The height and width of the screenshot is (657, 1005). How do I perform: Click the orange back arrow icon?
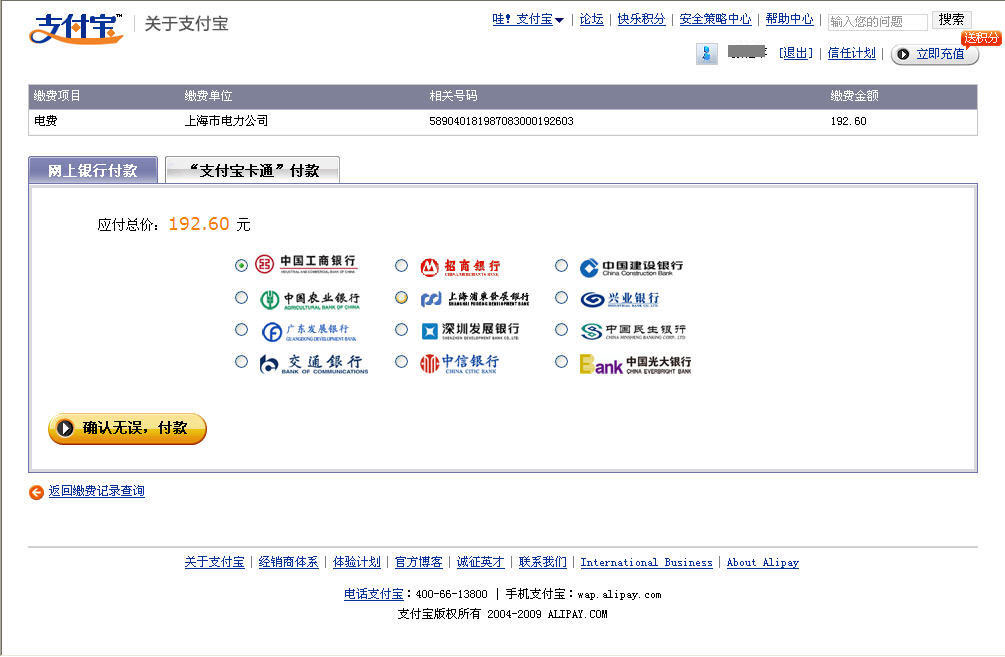pos(37,492)
